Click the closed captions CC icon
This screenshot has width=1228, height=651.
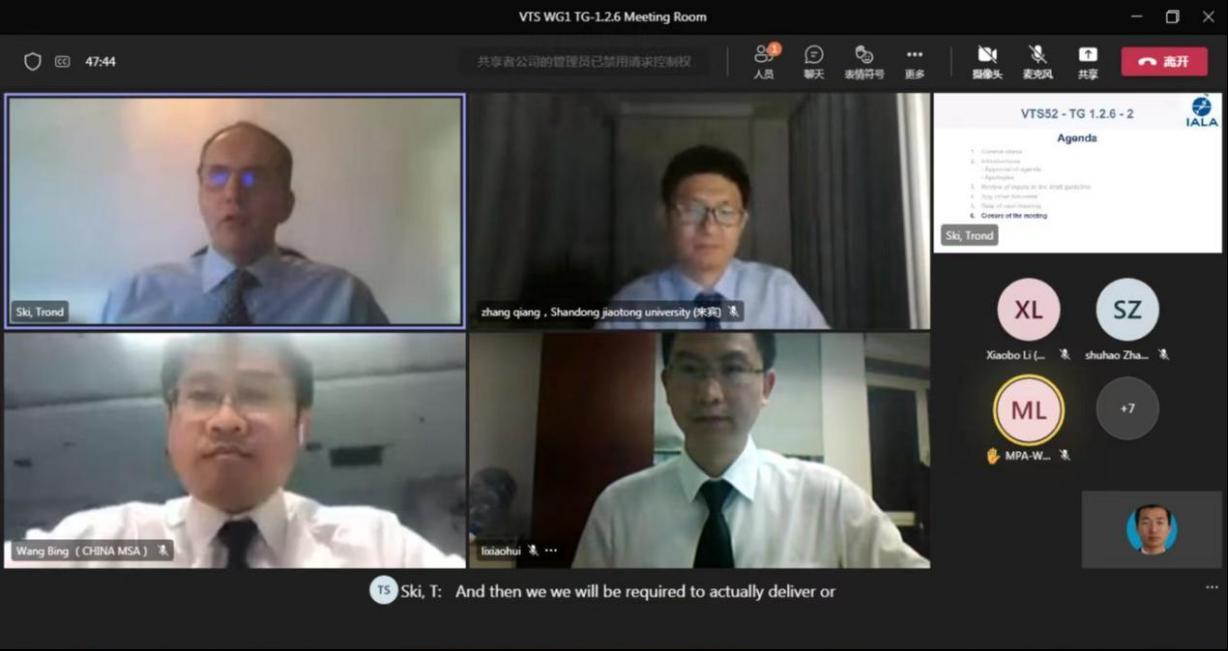tap(62, 62)
